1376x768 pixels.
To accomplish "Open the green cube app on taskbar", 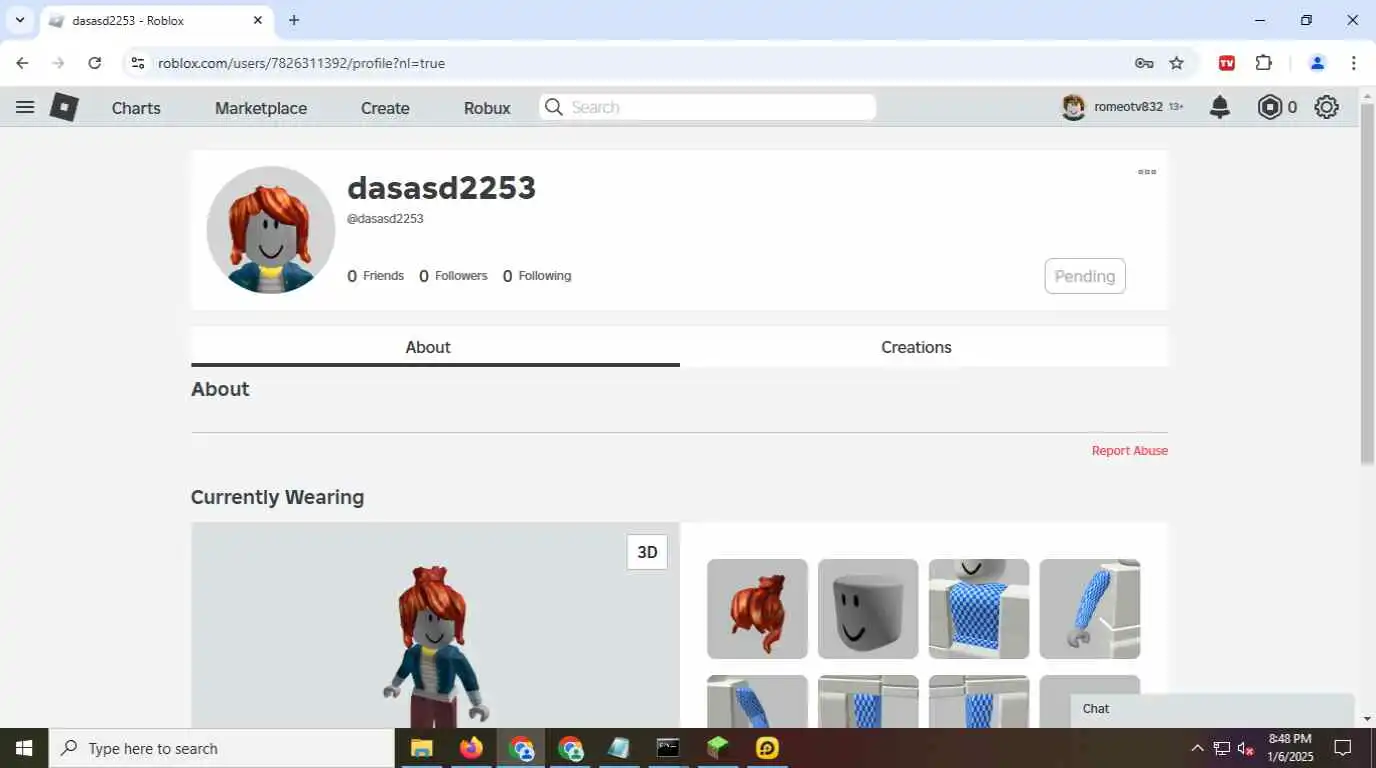I will [x=717, y=748].
